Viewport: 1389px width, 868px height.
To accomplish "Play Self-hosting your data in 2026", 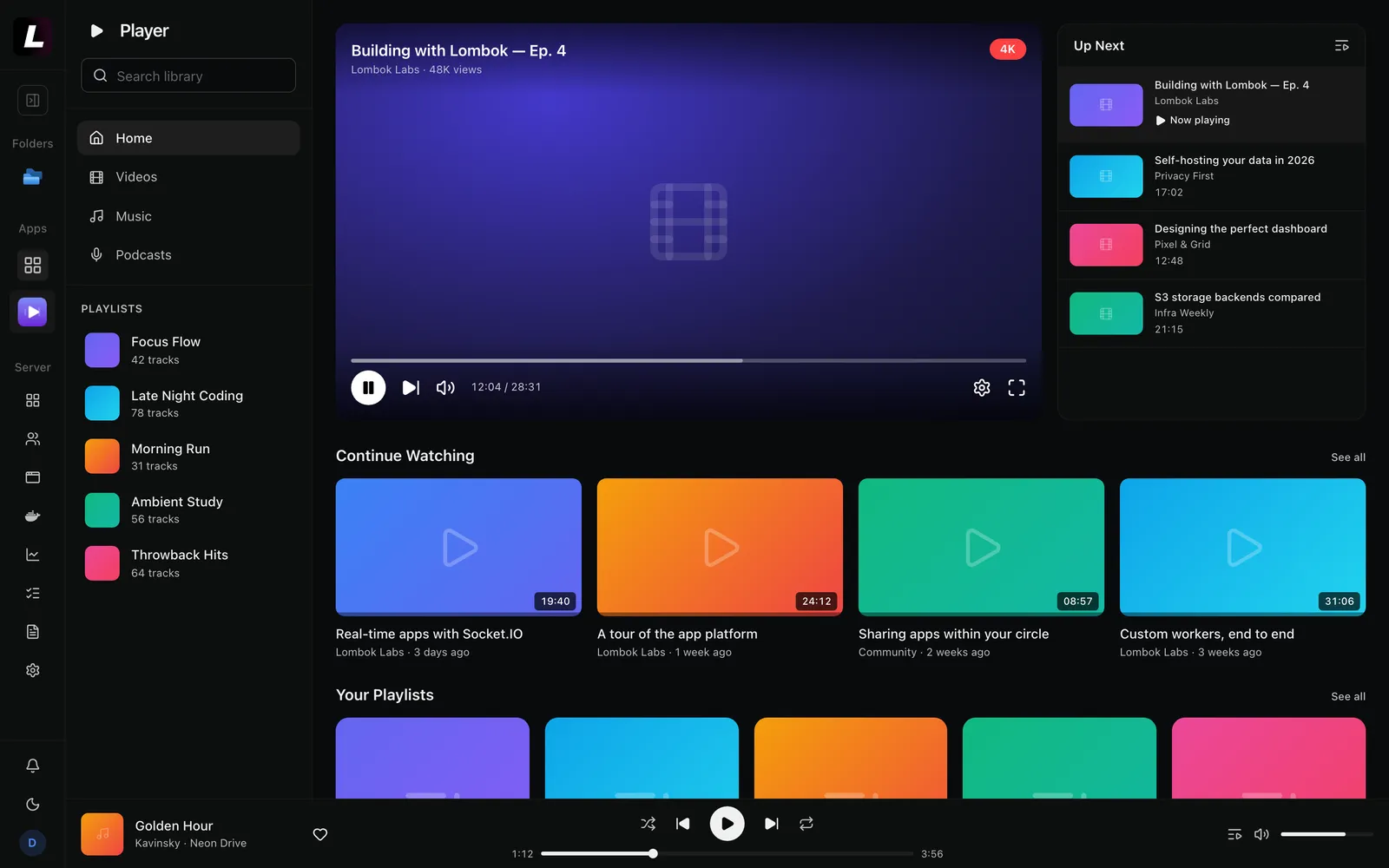I will (x=1212, y=176).
